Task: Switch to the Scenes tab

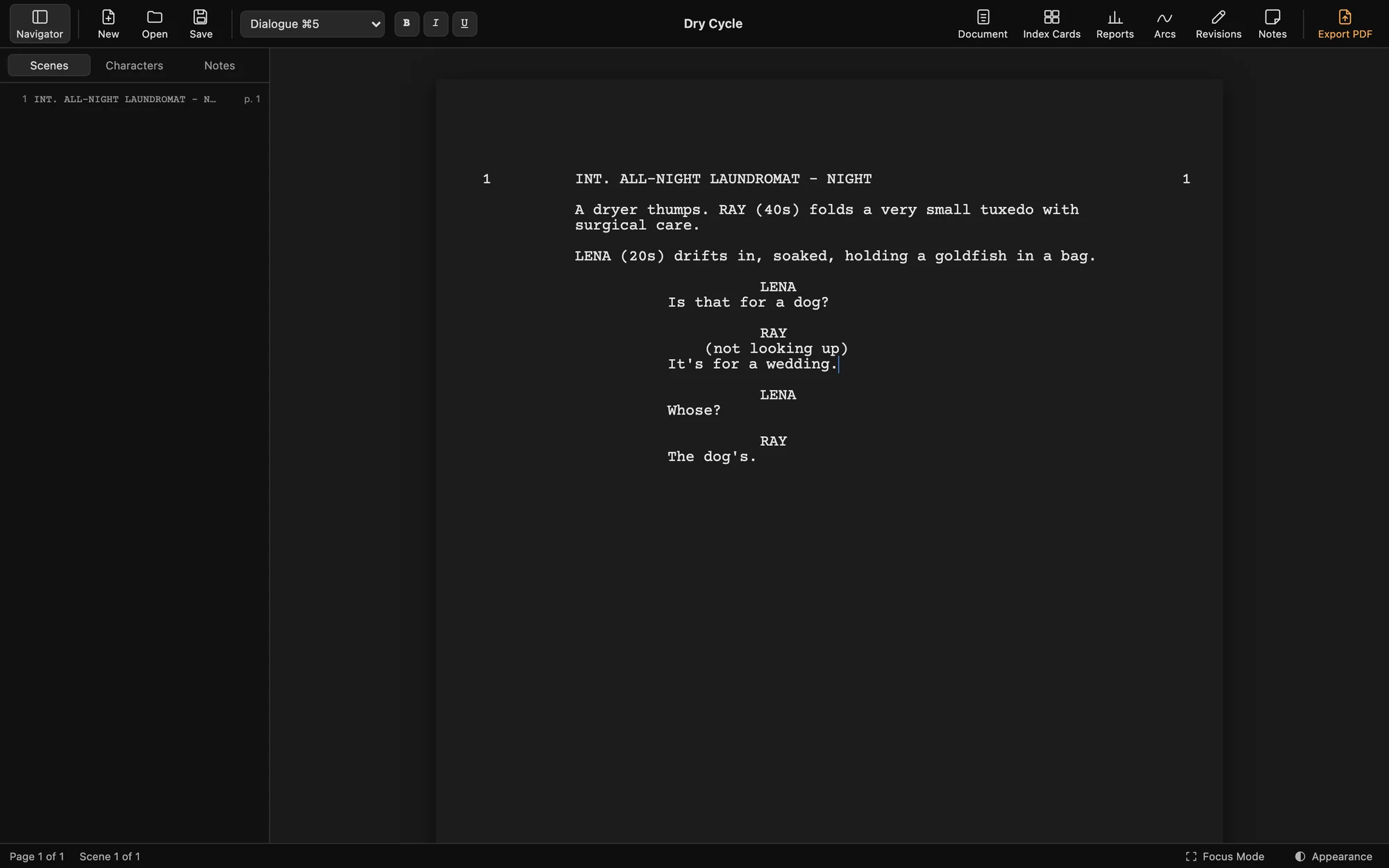Action: 49,65
